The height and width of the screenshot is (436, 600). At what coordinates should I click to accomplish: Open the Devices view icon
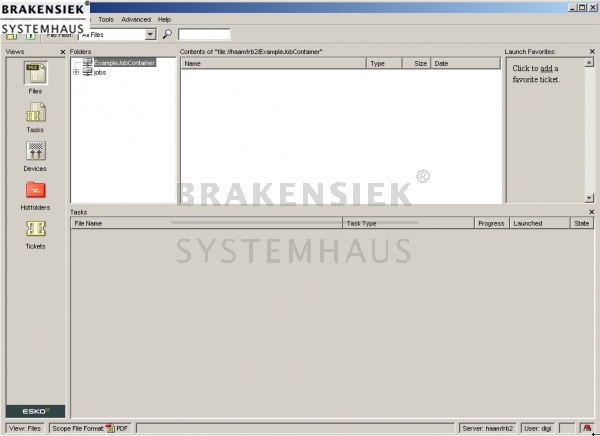click(x=36, y=151)
